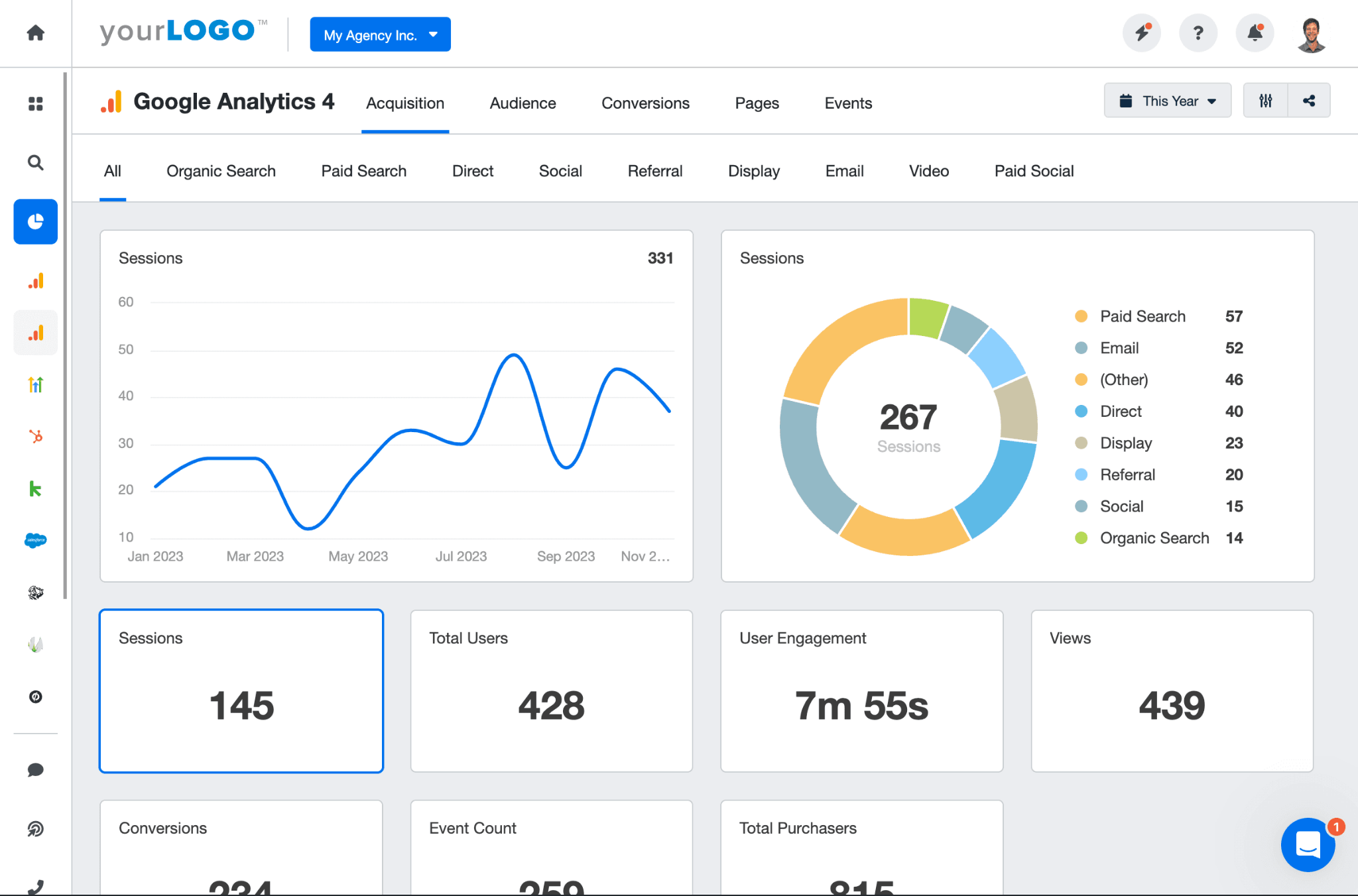Switch to the Audience tab
1358x896 pixels.
(x=523, y=102)
